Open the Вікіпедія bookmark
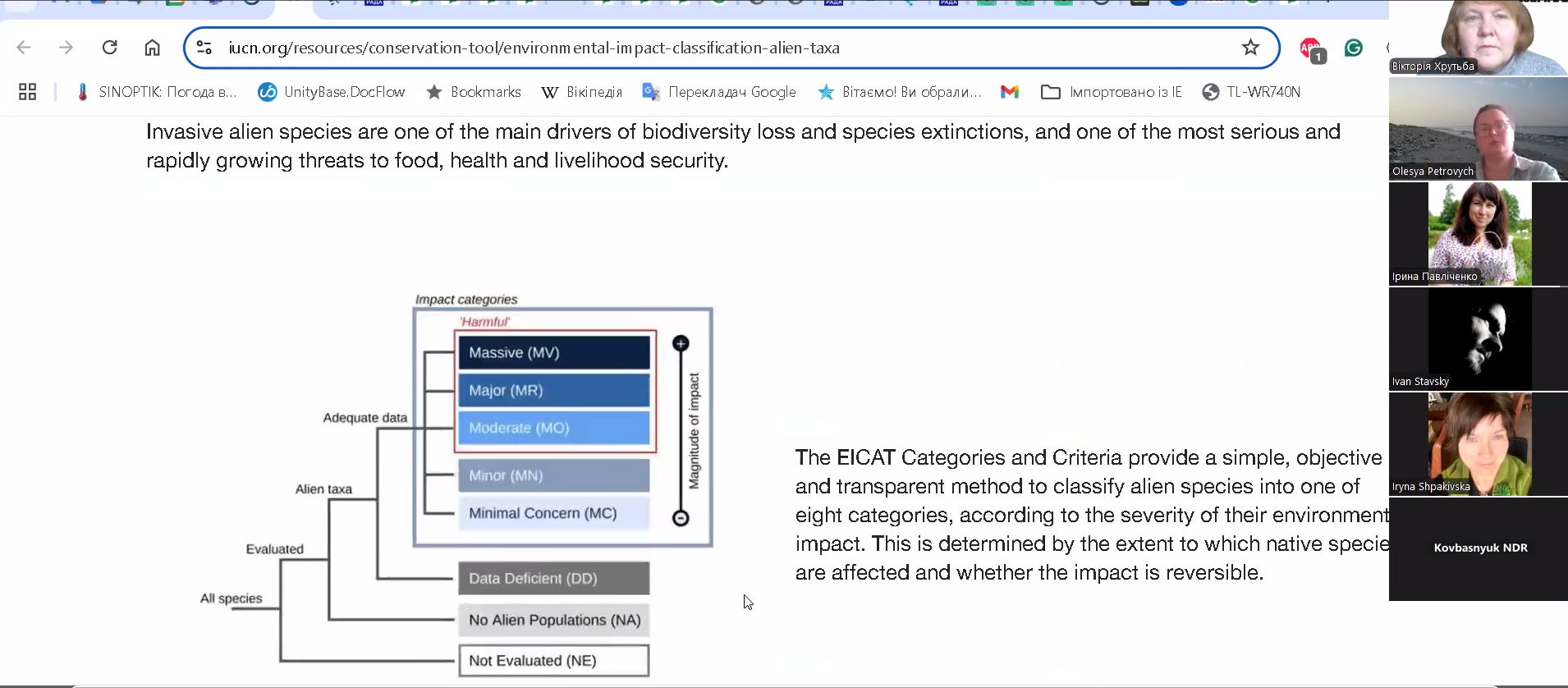This screenshot has width=1568, height=688. [582, 92]
